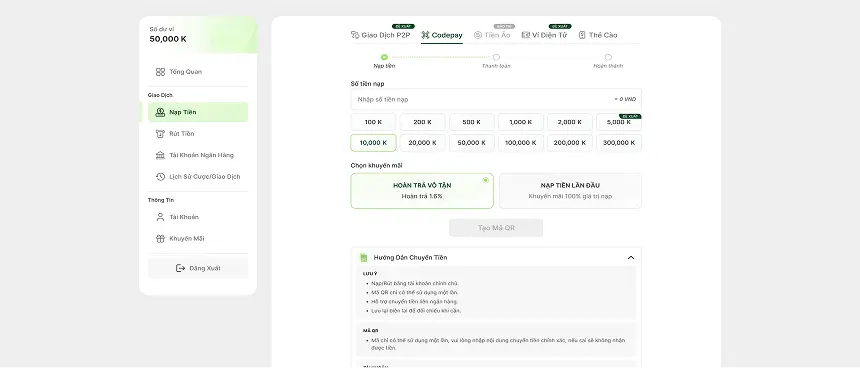
Task: Click the Tổng Quan grid icon
Action: click(160, 72)
